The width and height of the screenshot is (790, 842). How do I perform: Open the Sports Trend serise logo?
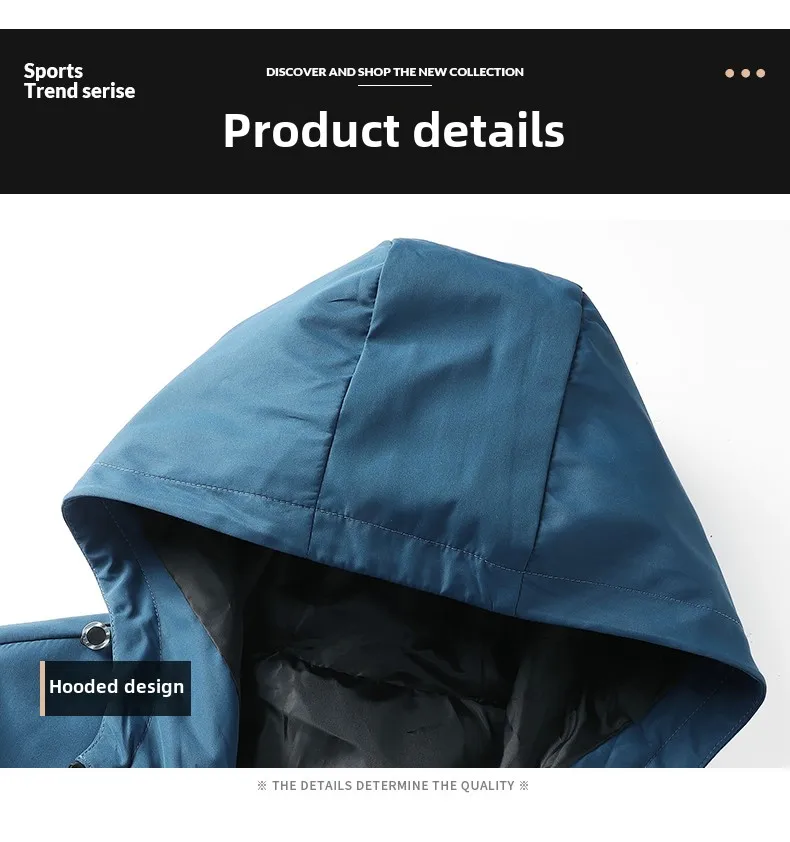point(79,81)
